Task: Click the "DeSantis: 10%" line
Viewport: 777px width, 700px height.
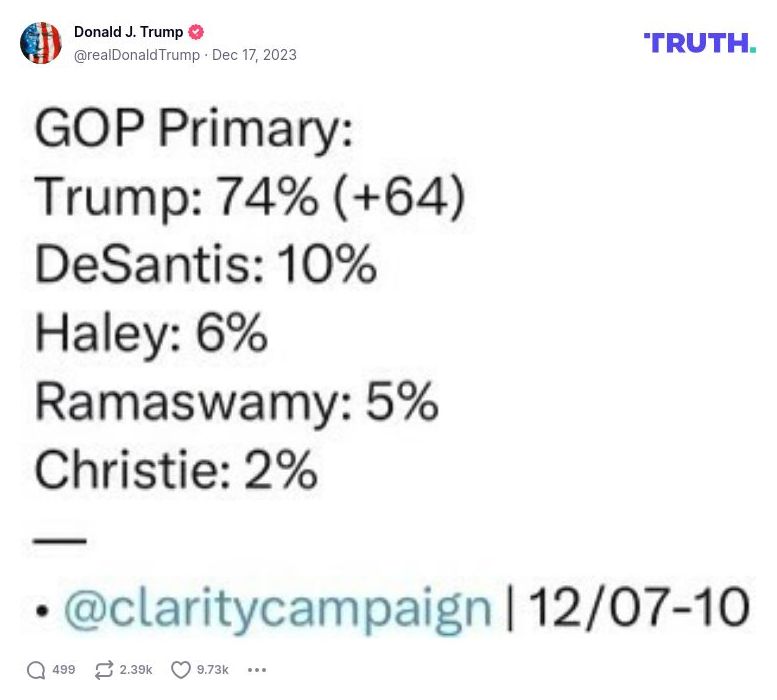Action: click(206, 265)
